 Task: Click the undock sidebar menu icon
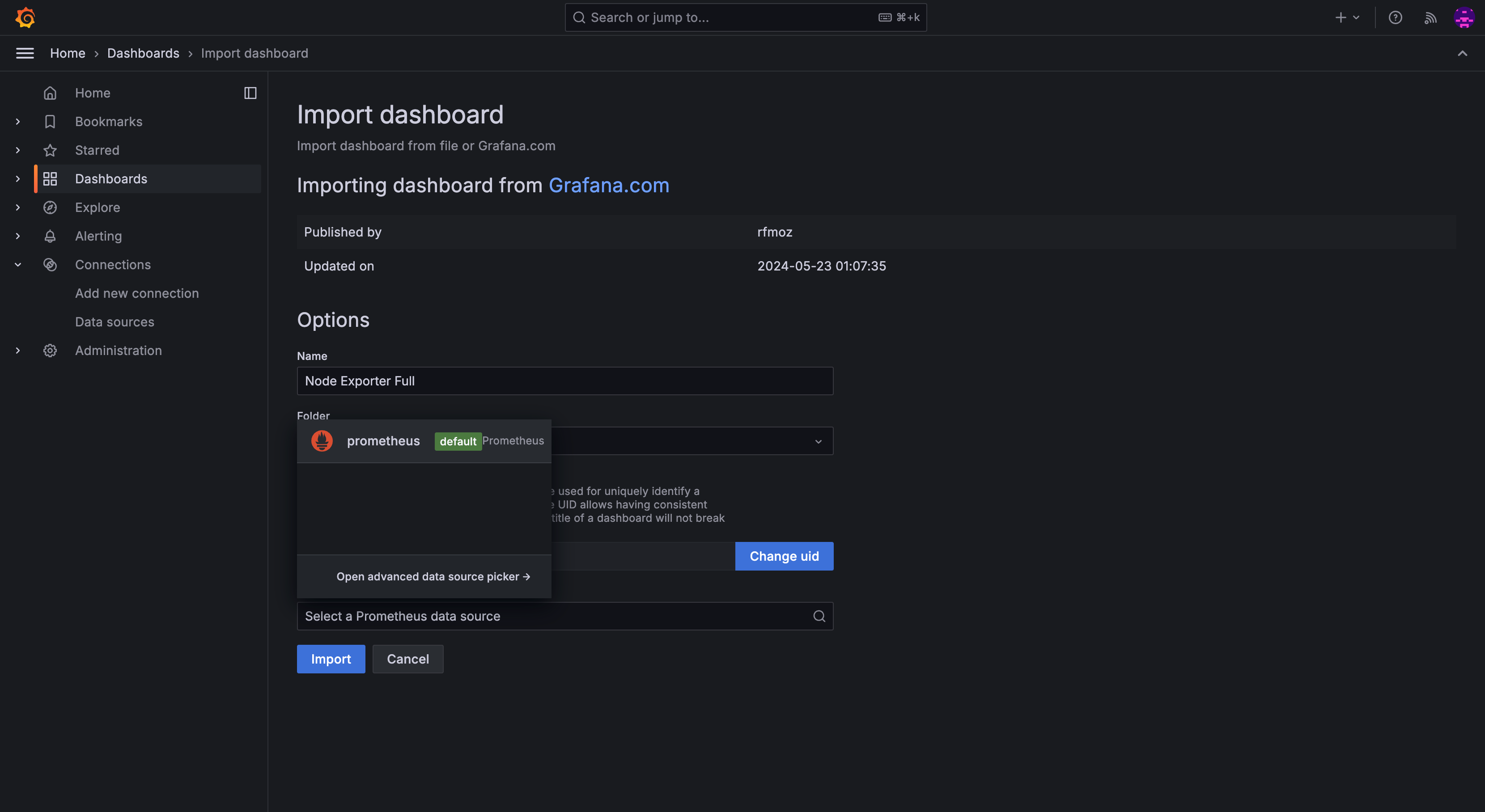pos(250,93)
